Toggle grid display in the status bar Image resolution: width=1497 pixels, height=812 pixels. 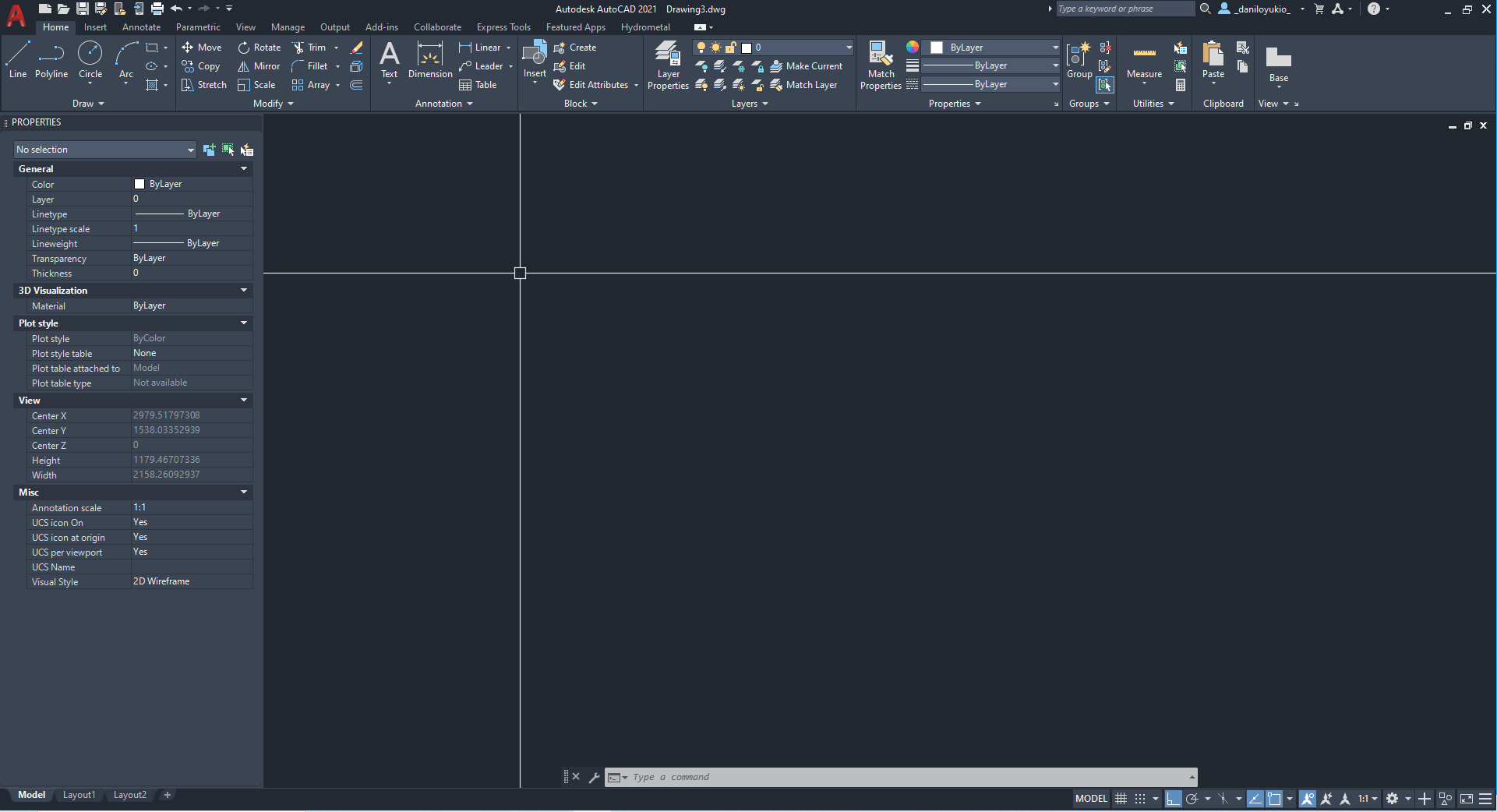click(x=1121, y=799)
